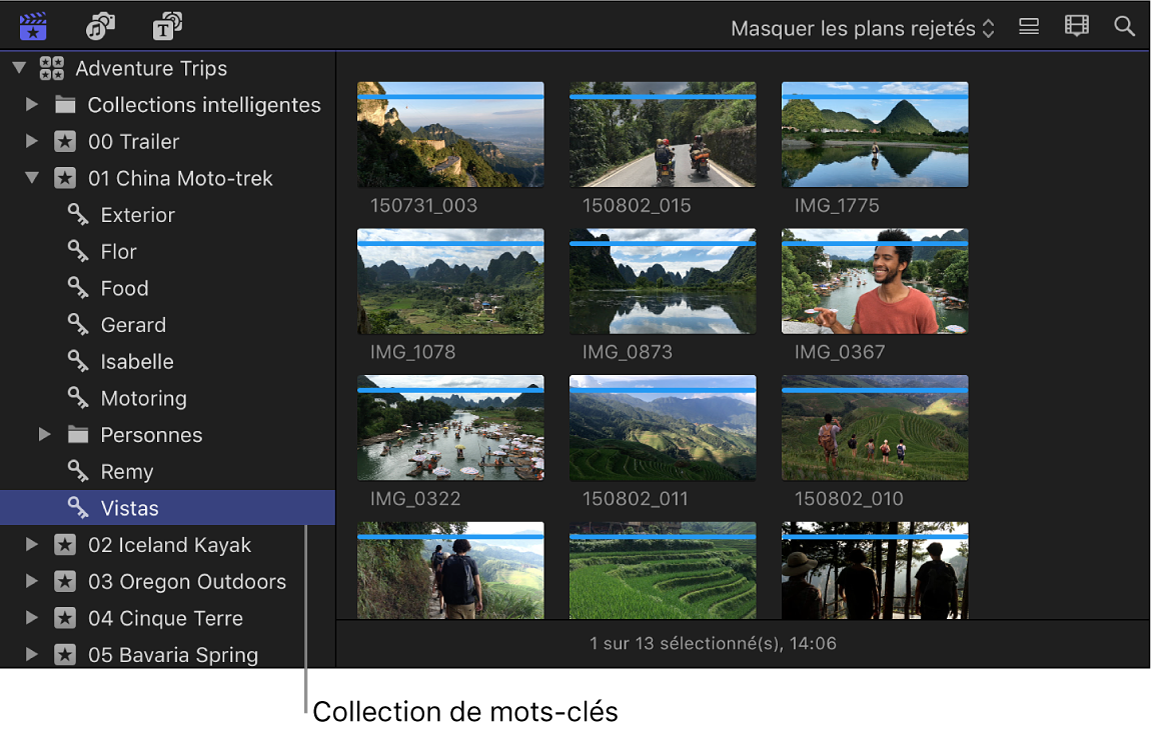Open the Libraries sidebar with the clapboard icon
The height and width of the screenshot is (734, 1152).
click(x=32, y=26)
